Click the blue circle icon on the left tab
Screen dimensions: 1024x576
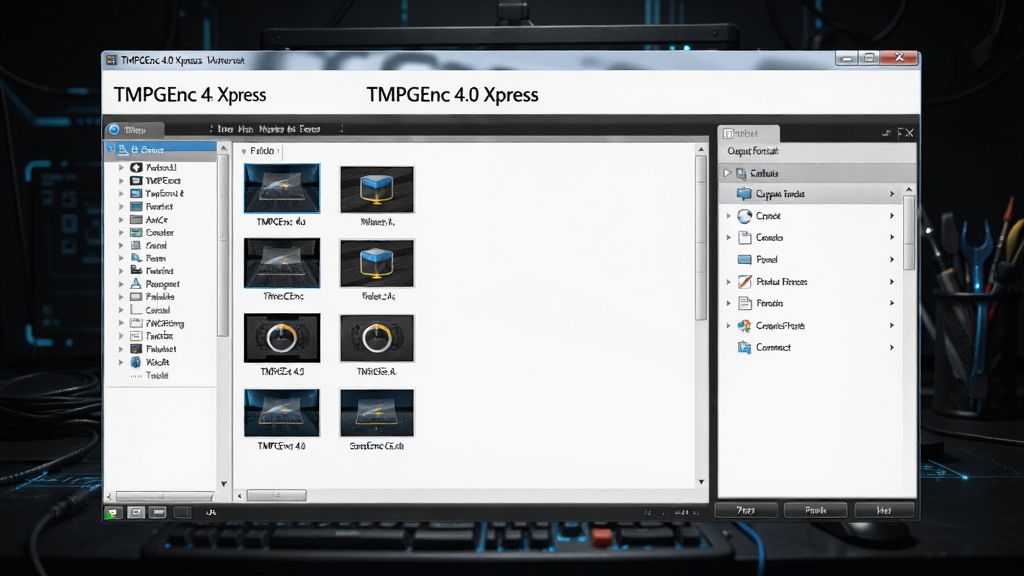click(114, 129)
